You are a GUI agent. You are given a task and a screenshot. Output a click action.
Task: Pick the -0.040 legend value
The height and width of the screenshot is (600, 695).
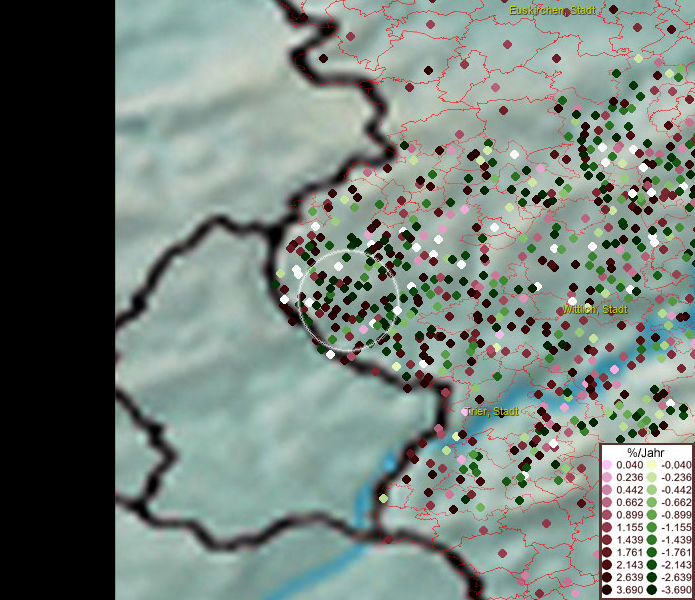[676, 465]
